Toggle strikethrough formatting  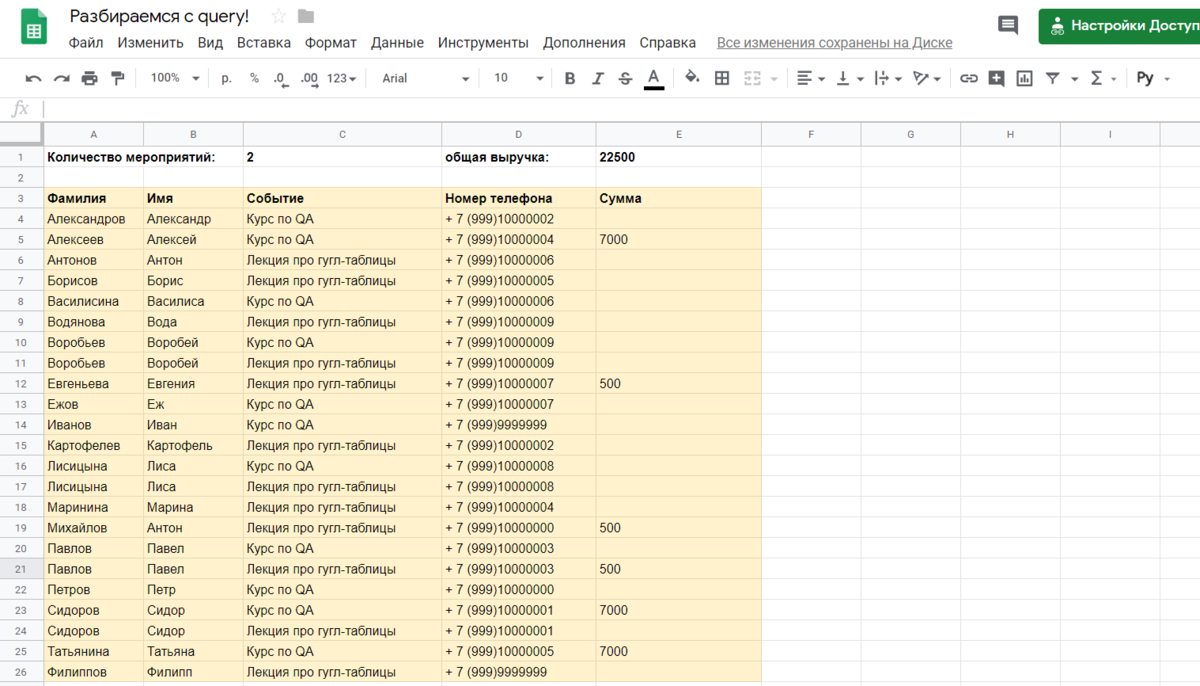[625, 78]
